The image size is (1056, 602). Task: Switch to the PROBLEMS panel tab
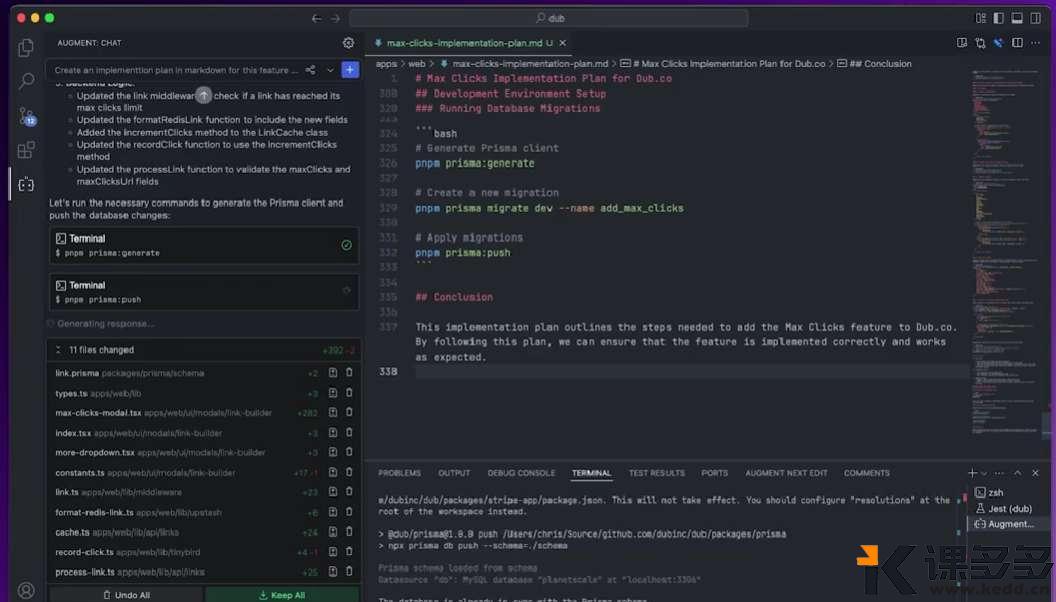coord(399,473)
